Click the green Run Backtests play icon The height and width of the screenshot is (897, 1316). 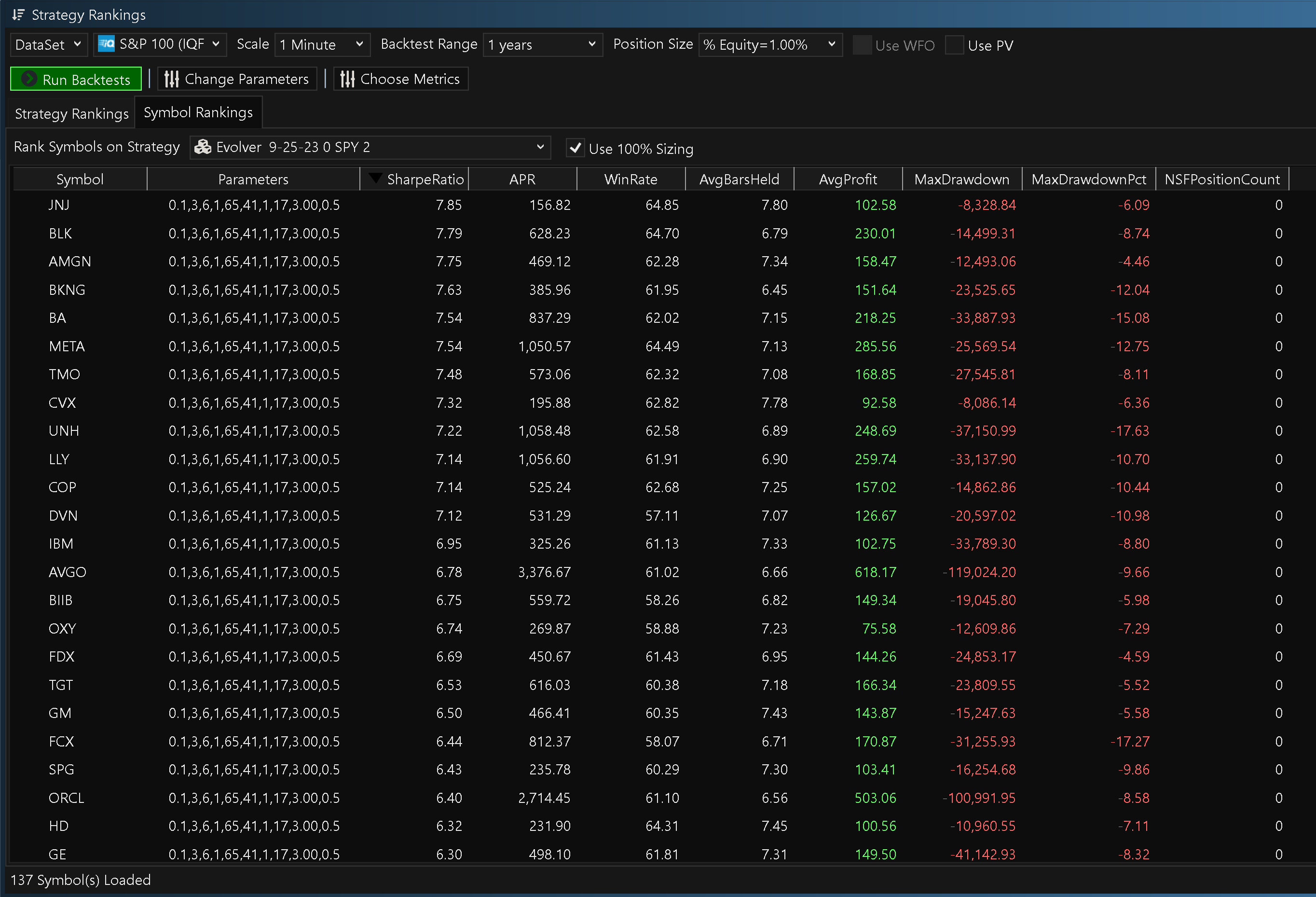click(29, 79)
